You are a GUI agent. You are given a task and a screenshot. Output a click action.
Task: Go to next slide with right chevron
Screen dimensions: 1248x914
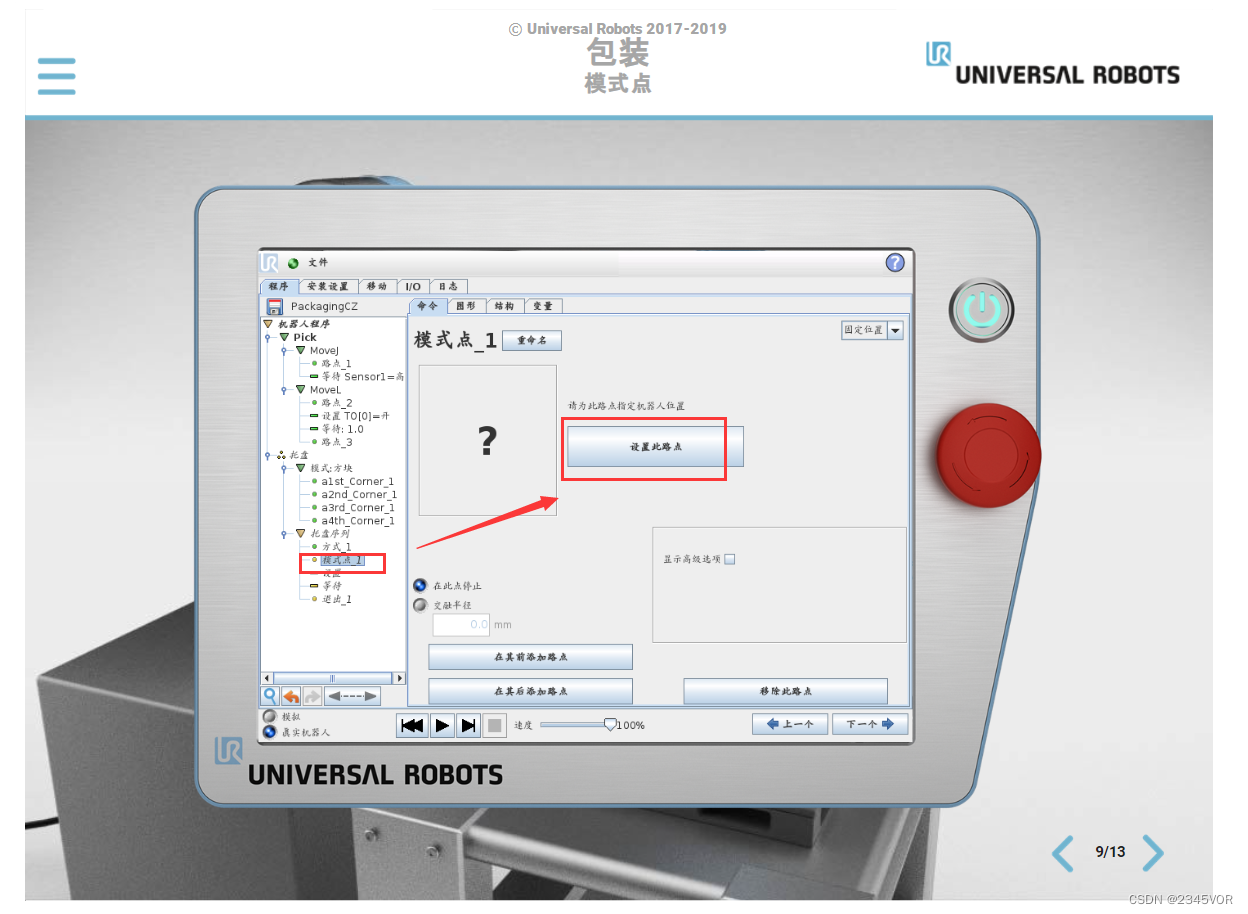click(1153, 853)
